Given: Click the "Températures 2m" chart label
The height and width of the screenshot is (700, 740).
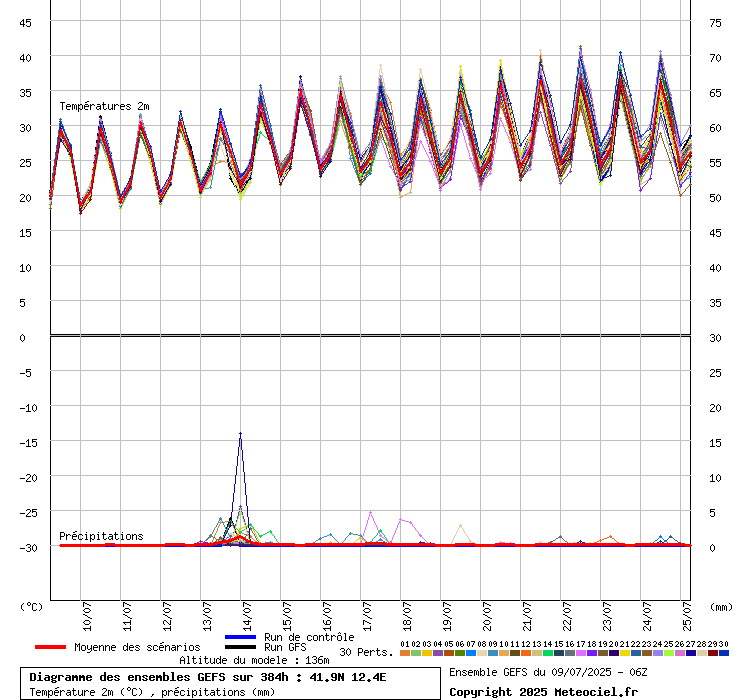Looking at the screenshot, I should tap(104, 106).
